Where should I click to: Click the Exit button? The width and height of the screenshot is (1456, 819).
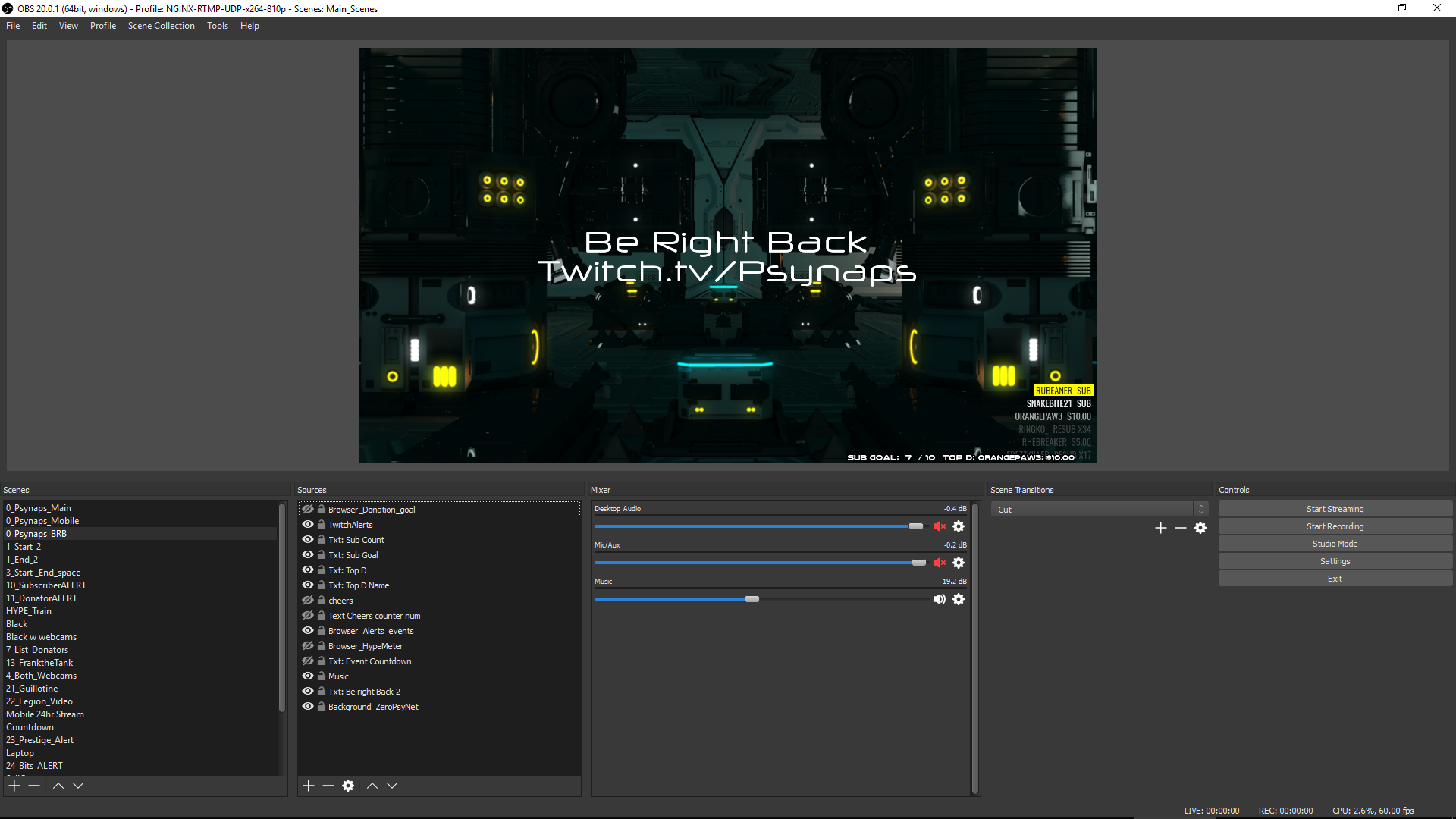click(1335, 579)
